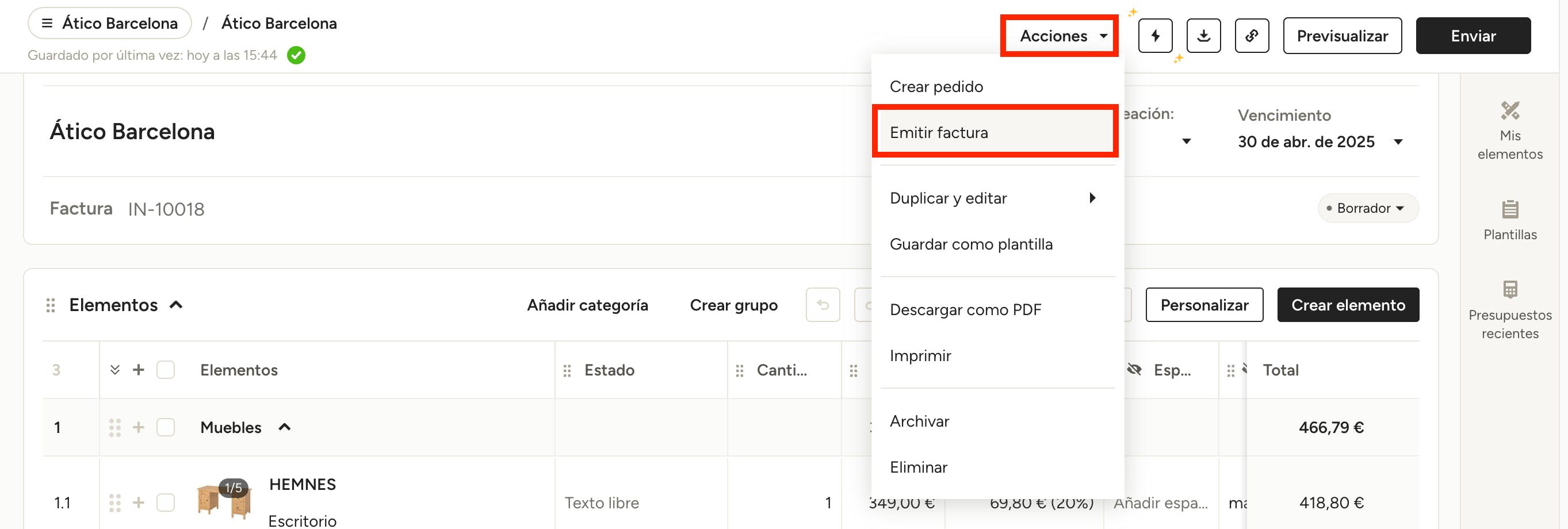Viewport: 1568px width, 529px height.
Task: Open the Vencimiento date dropdown
Action: (1398, 142)
